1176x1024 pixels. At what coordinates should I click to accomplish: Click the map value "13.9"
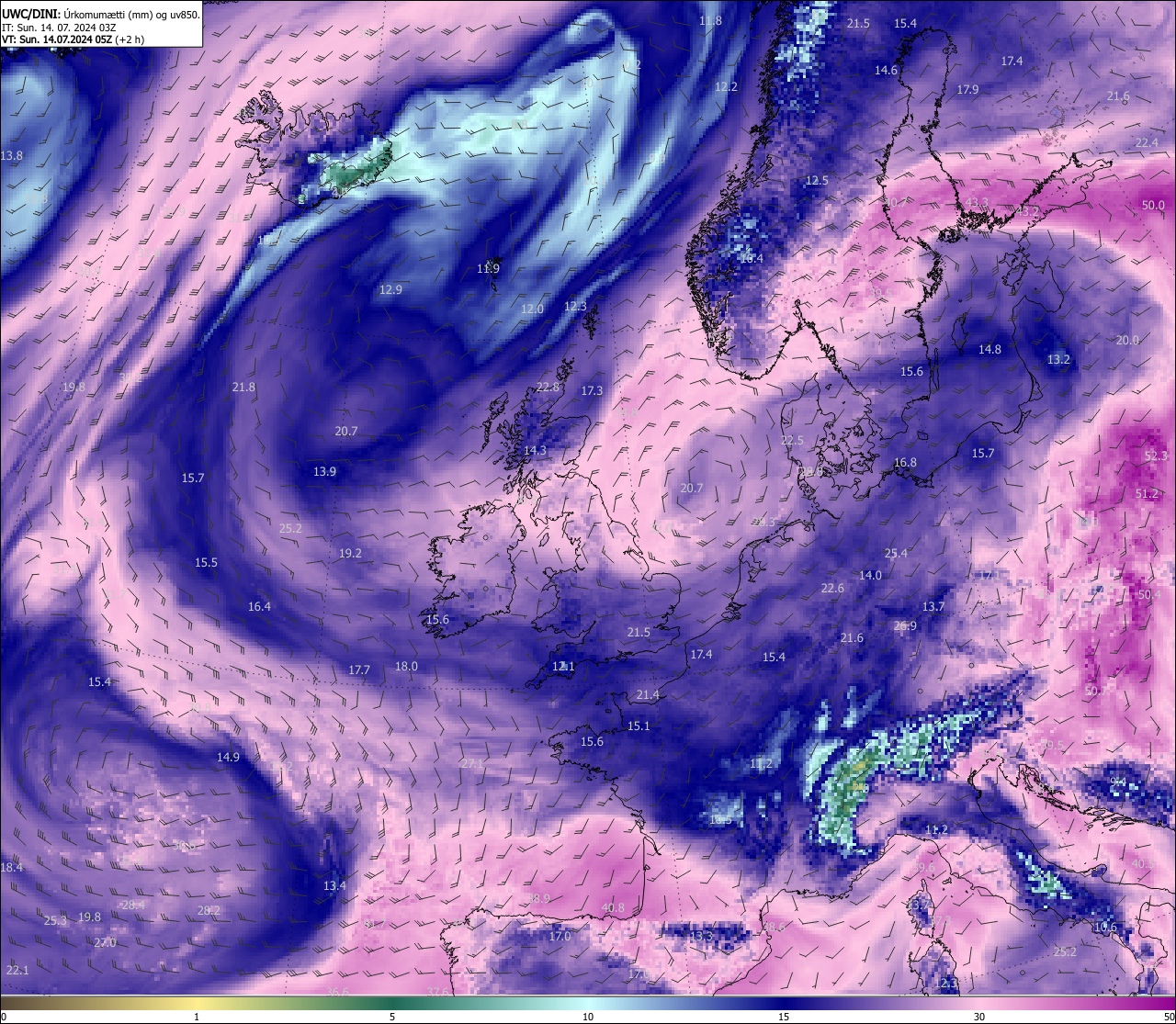(324, 472)
